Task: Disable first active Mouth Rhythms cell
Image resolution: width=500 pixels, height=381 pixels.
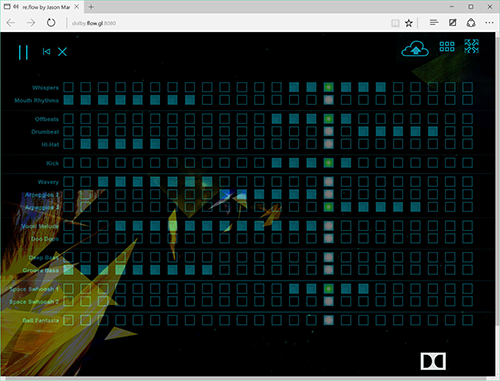Action: [x=68, y=100]
